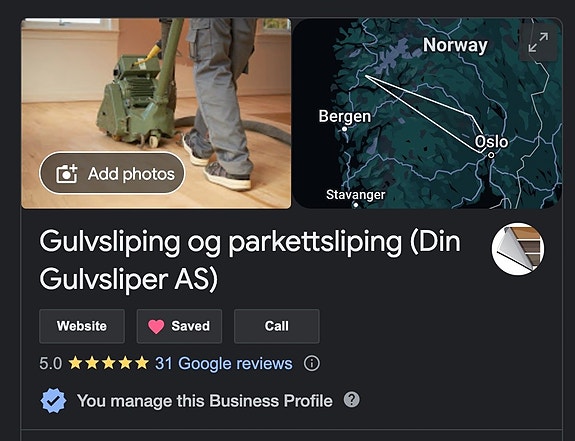This screenshot has width=575, height=441.
Task: Open the business Website button
Action: 82,326
